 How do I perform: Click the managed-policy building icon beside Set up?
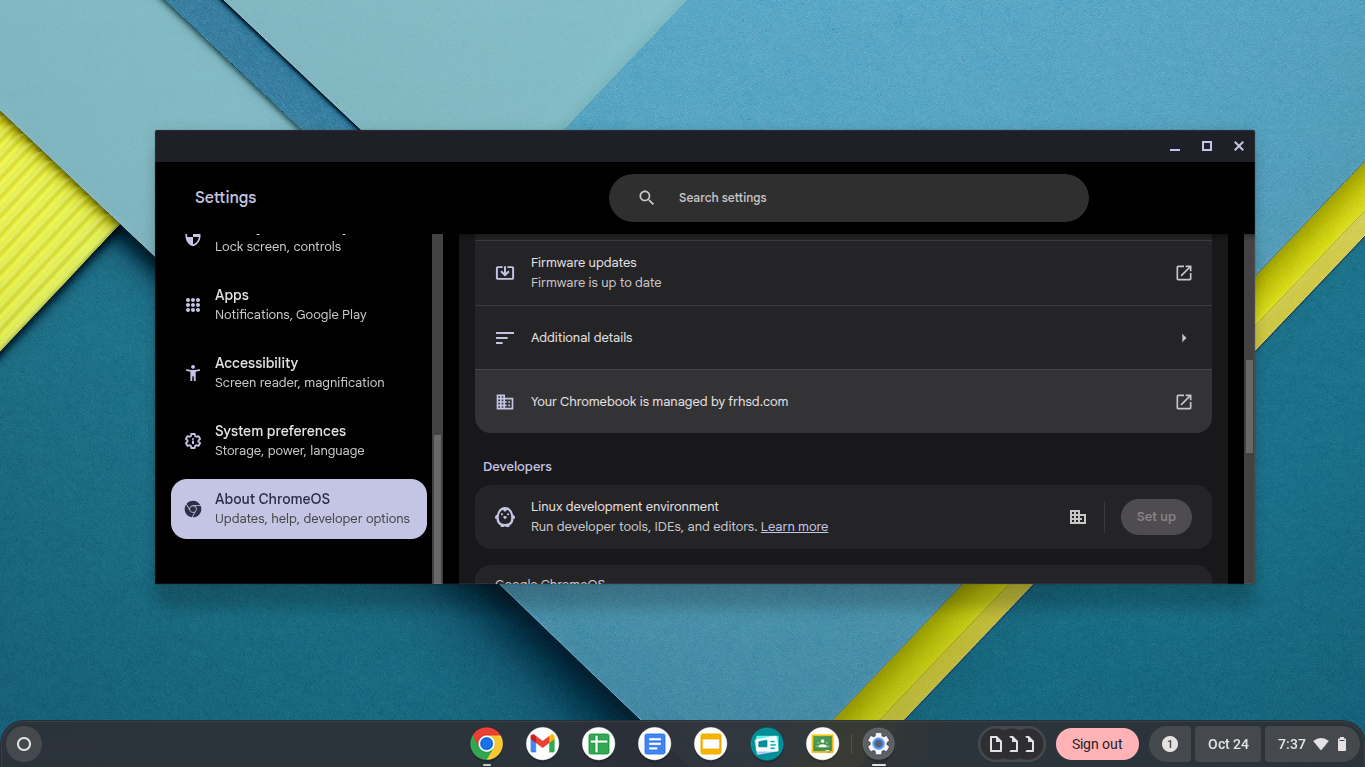[x=1077, y=517]
